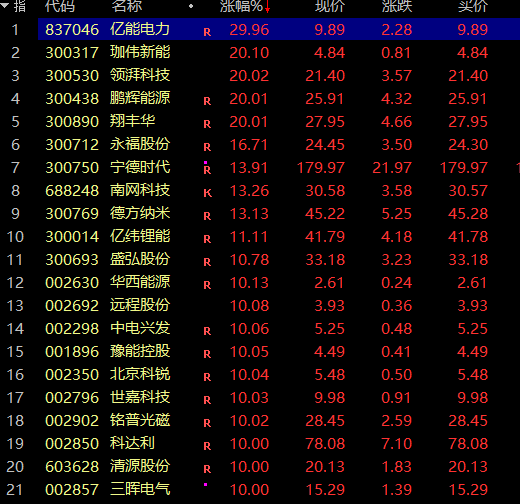Select stock name 鹏辉能源
The height and width of the screenshot is (504, 520).
pos(140,98)
